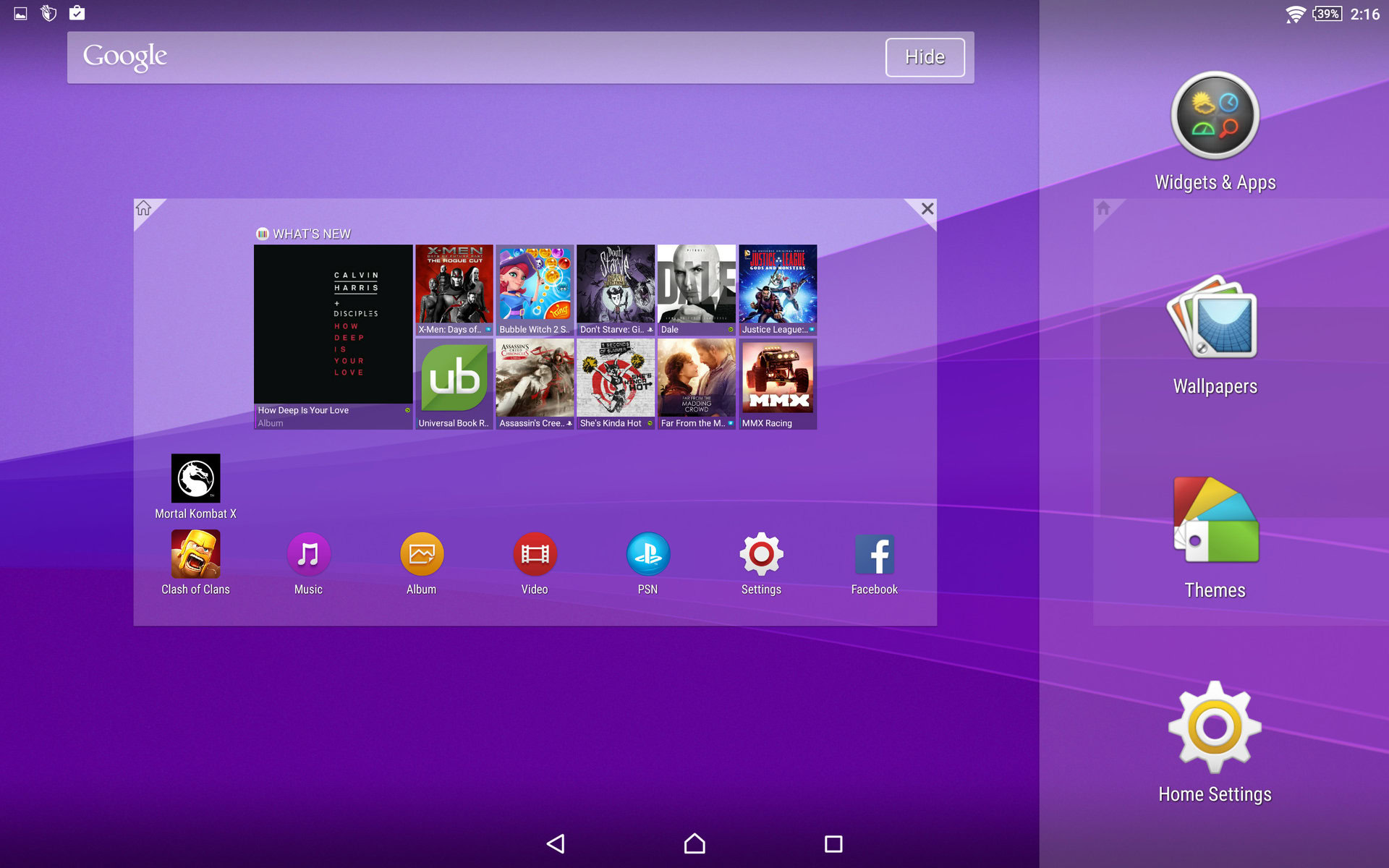Launch the Video app

point(535,555)
